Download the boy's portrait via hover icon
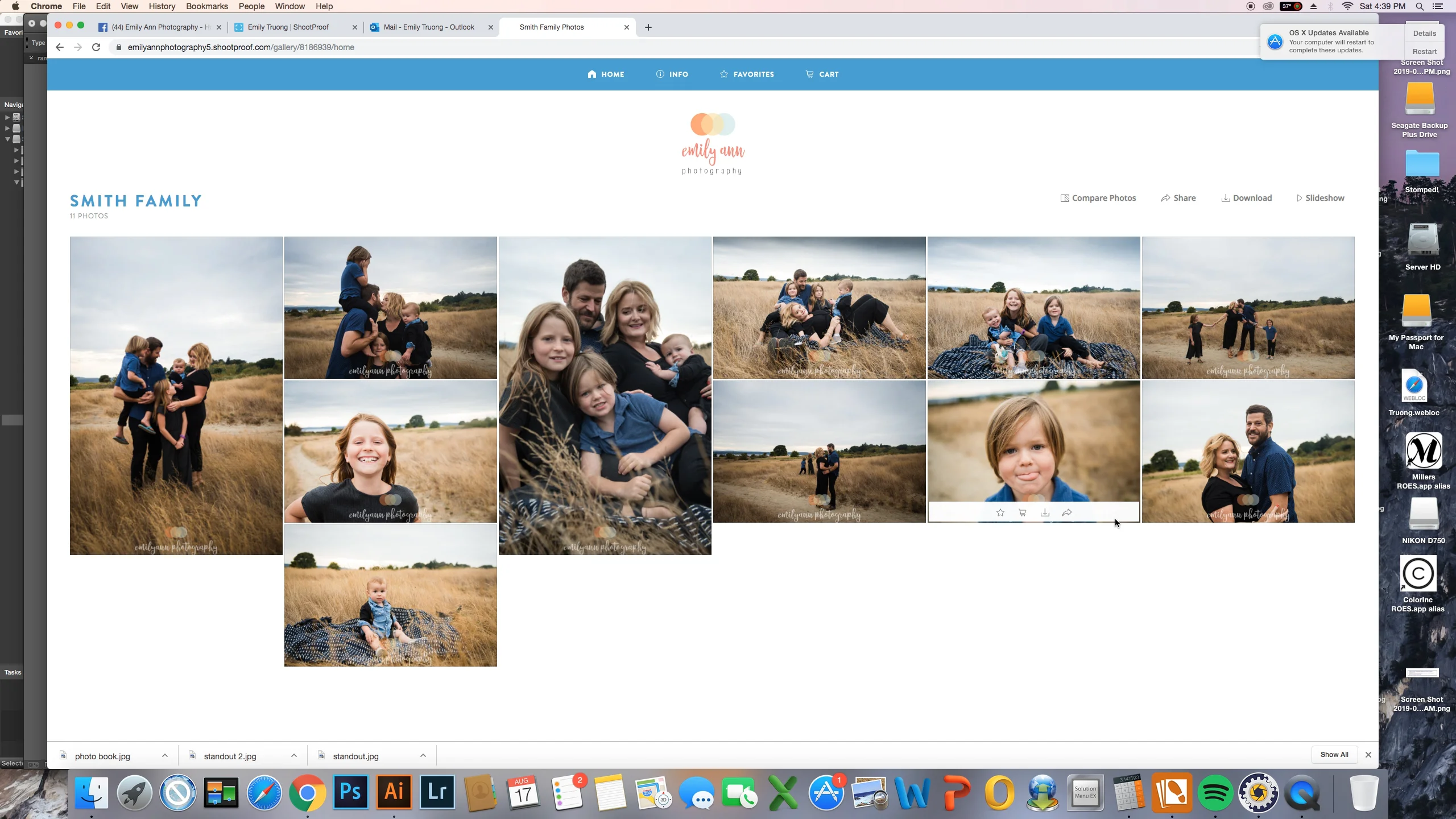This screenshot has width=1456, height=819. (x=1045, y=513)
